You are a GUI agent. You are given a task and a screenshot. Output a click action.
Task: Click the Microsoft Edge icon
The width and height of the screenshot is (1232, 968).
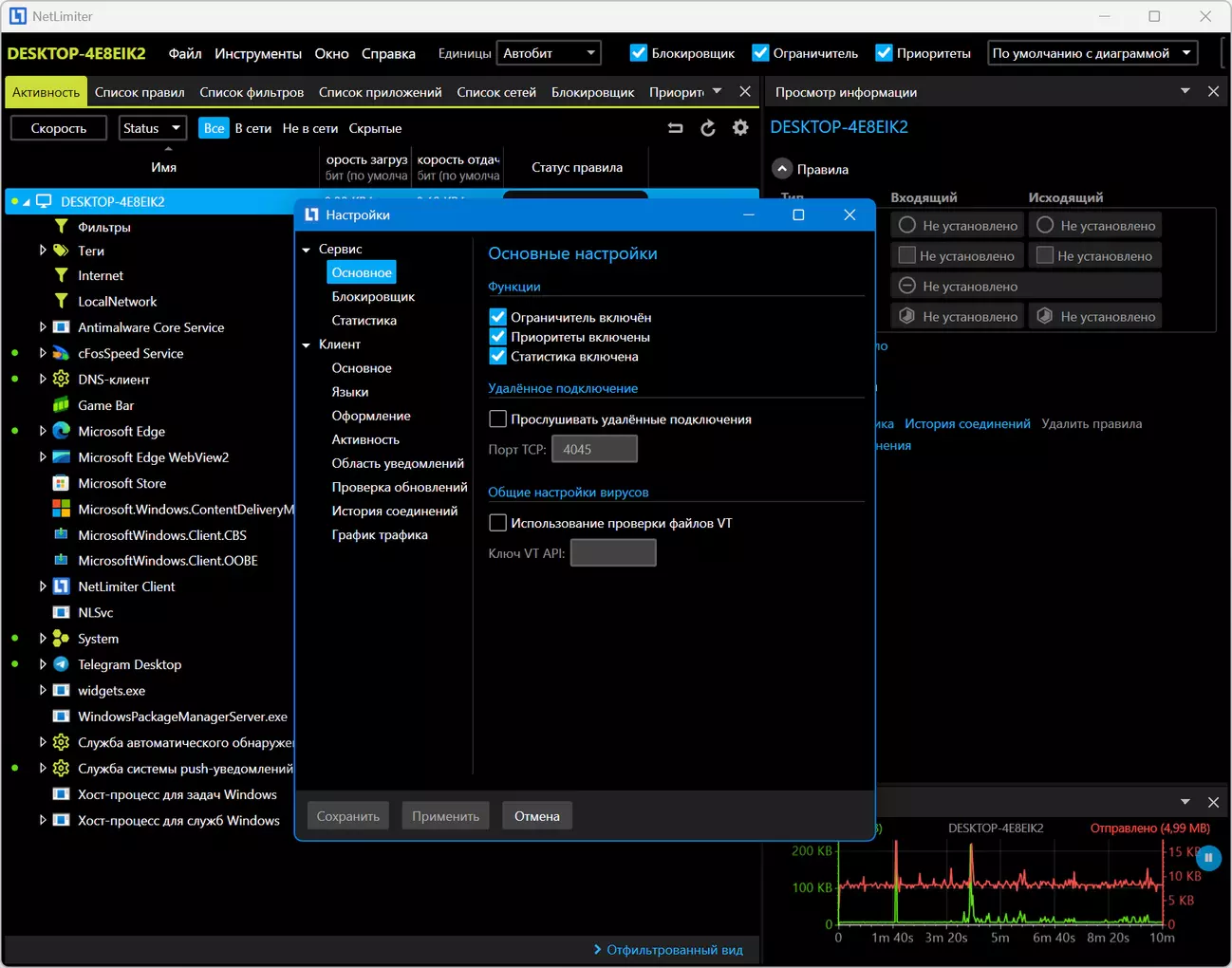(x=62, y=431)
